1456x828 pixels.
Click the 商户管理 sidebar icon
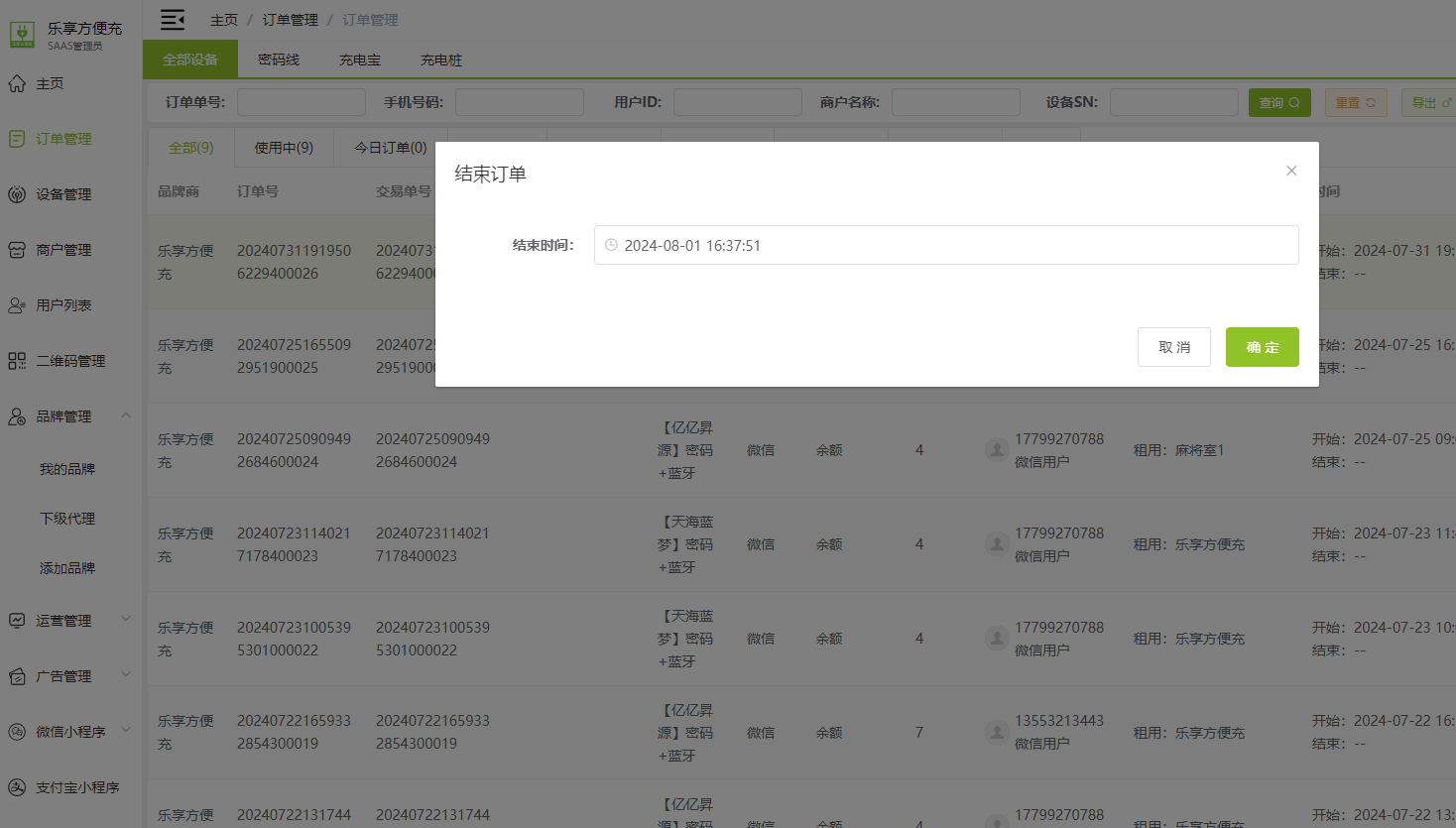[x=17, y=250]
